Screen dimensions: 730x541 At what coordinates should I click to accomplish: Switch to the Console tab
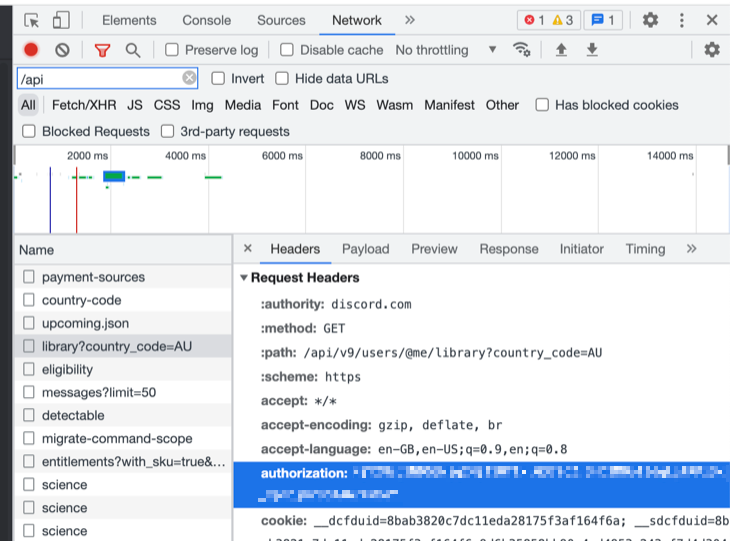206,20
